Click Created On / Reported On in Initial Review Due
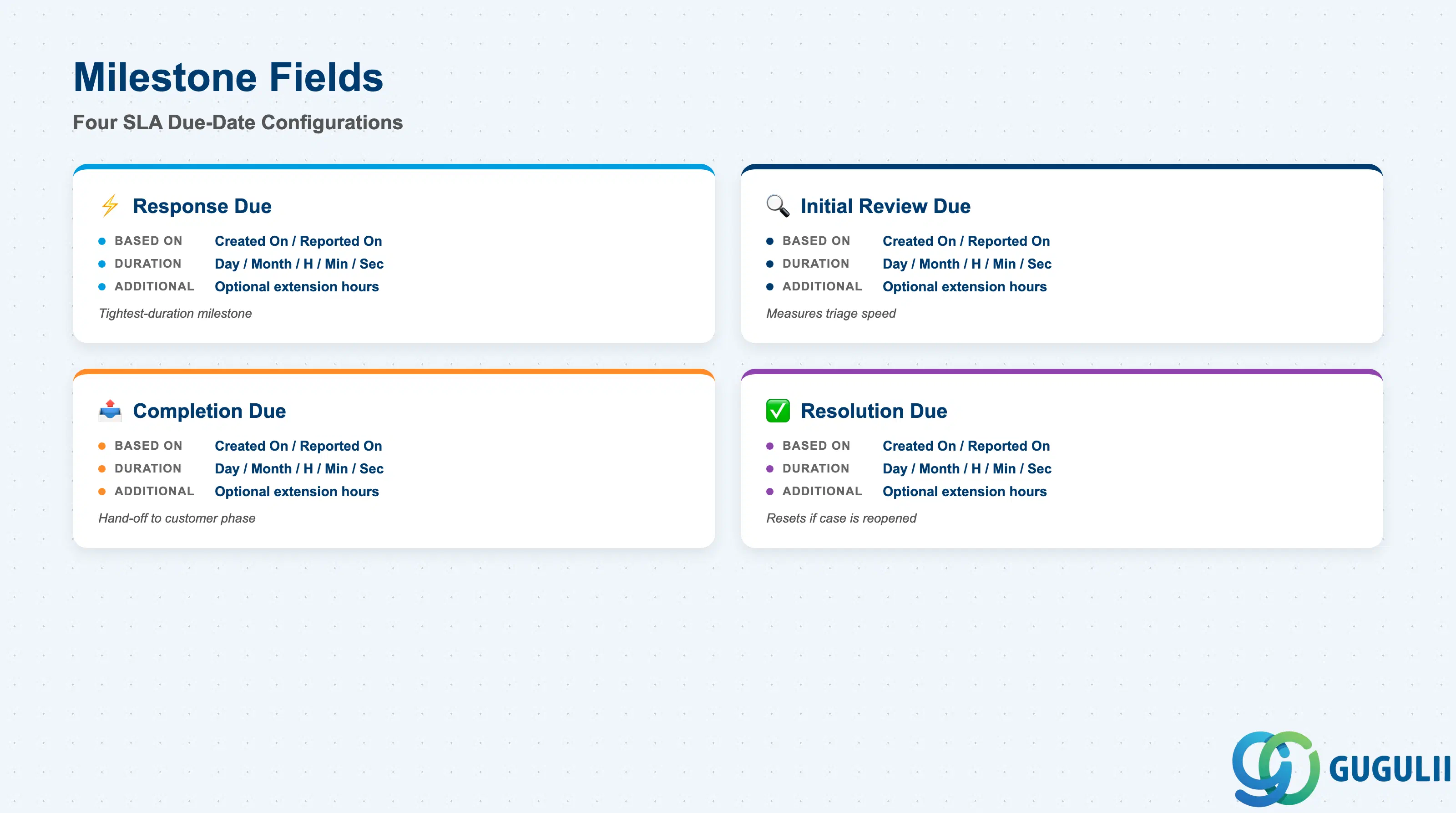The image size is (1456, 813). coord(966,241)
